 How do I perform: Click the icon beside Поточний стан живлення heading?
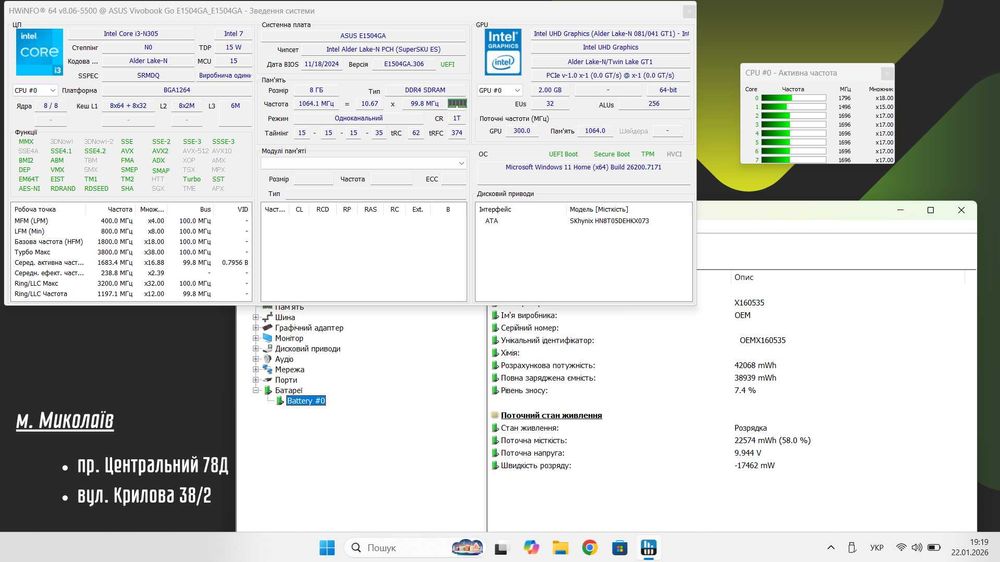[495, 415]
